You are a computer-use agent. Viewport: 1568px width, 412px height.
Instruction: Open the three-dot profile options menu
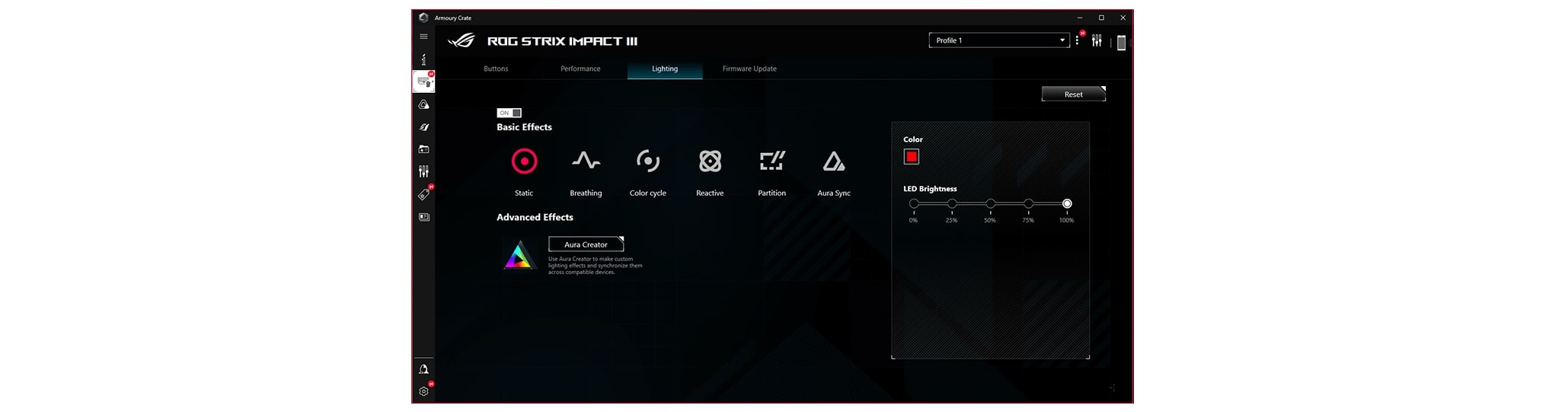pos(1077,41)
